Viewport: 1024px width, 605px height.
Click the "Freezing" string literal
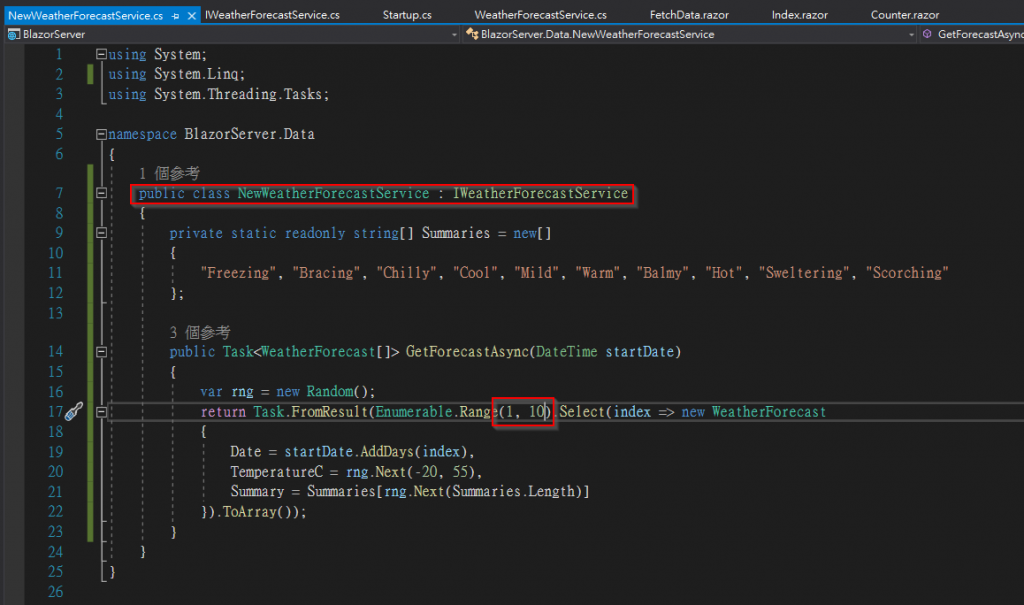click(238, 272)
